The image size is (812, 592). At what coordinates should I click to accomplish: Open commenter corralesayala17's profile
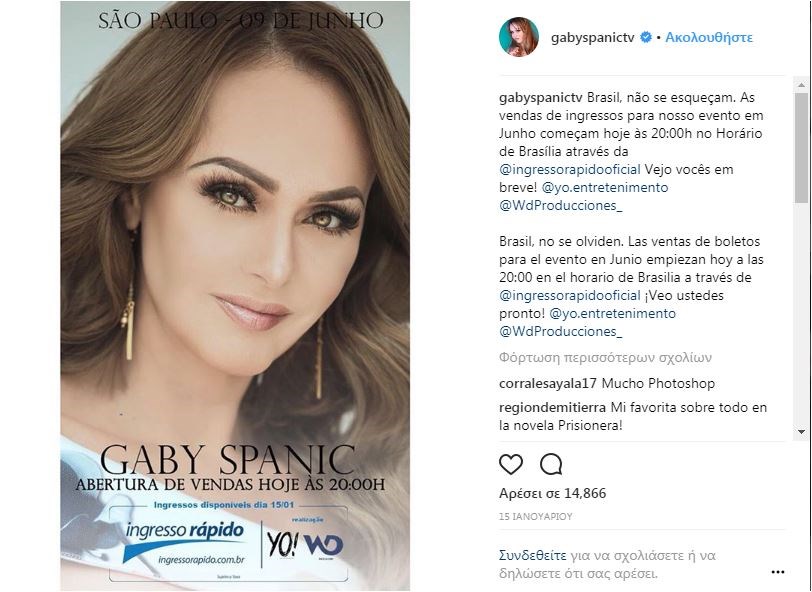(548, 384)
